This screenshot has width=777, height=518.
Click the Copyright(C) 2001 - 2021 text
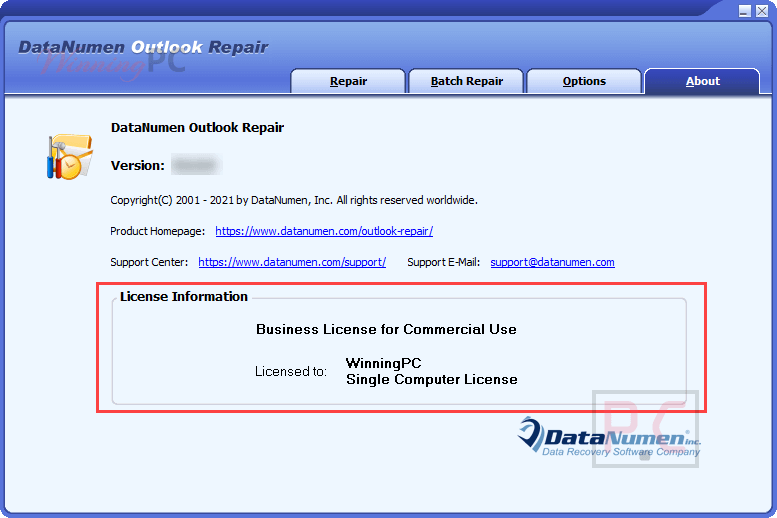pyautogui.click(x=294, y=200)
